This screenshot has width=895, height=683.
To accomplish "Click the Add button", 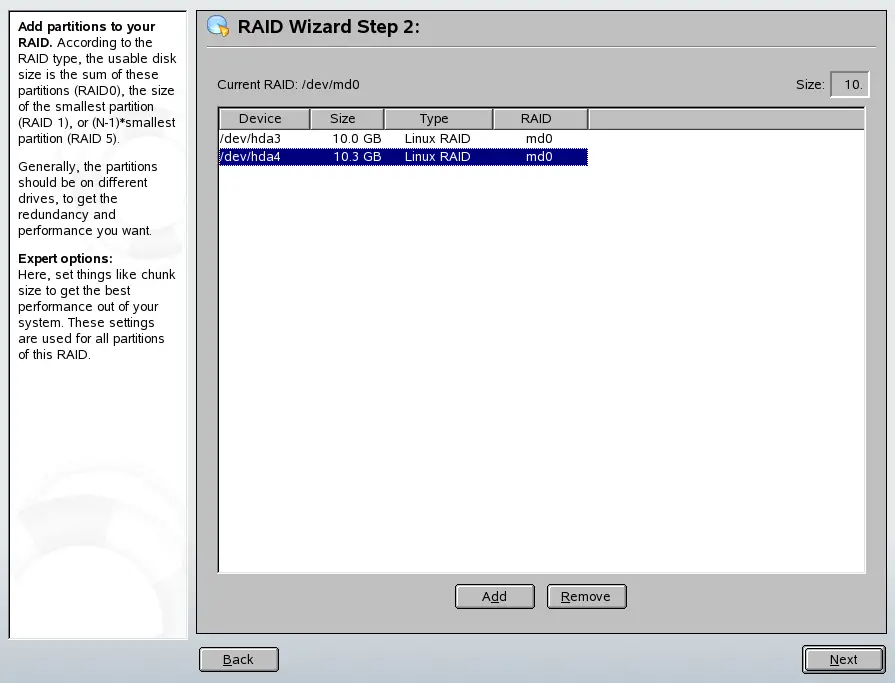I will [x=494, y=596].
